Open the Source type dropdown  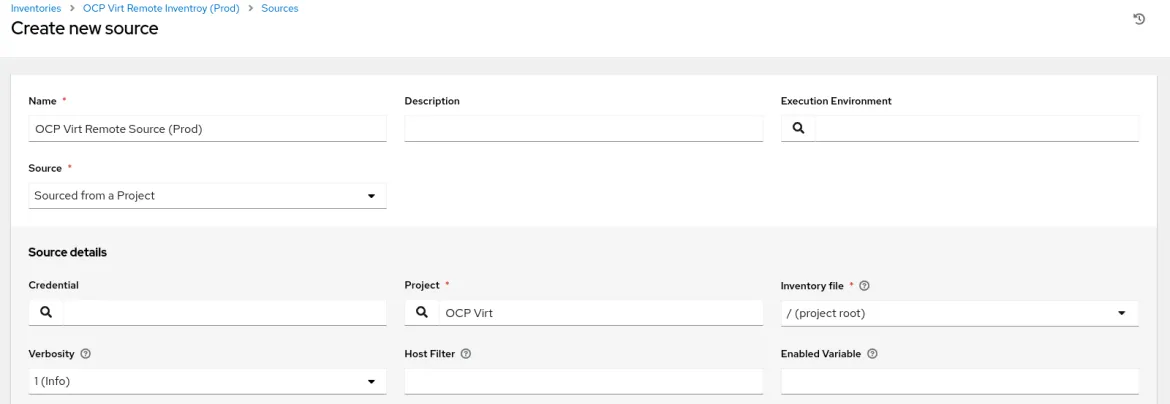click(207, 196)
